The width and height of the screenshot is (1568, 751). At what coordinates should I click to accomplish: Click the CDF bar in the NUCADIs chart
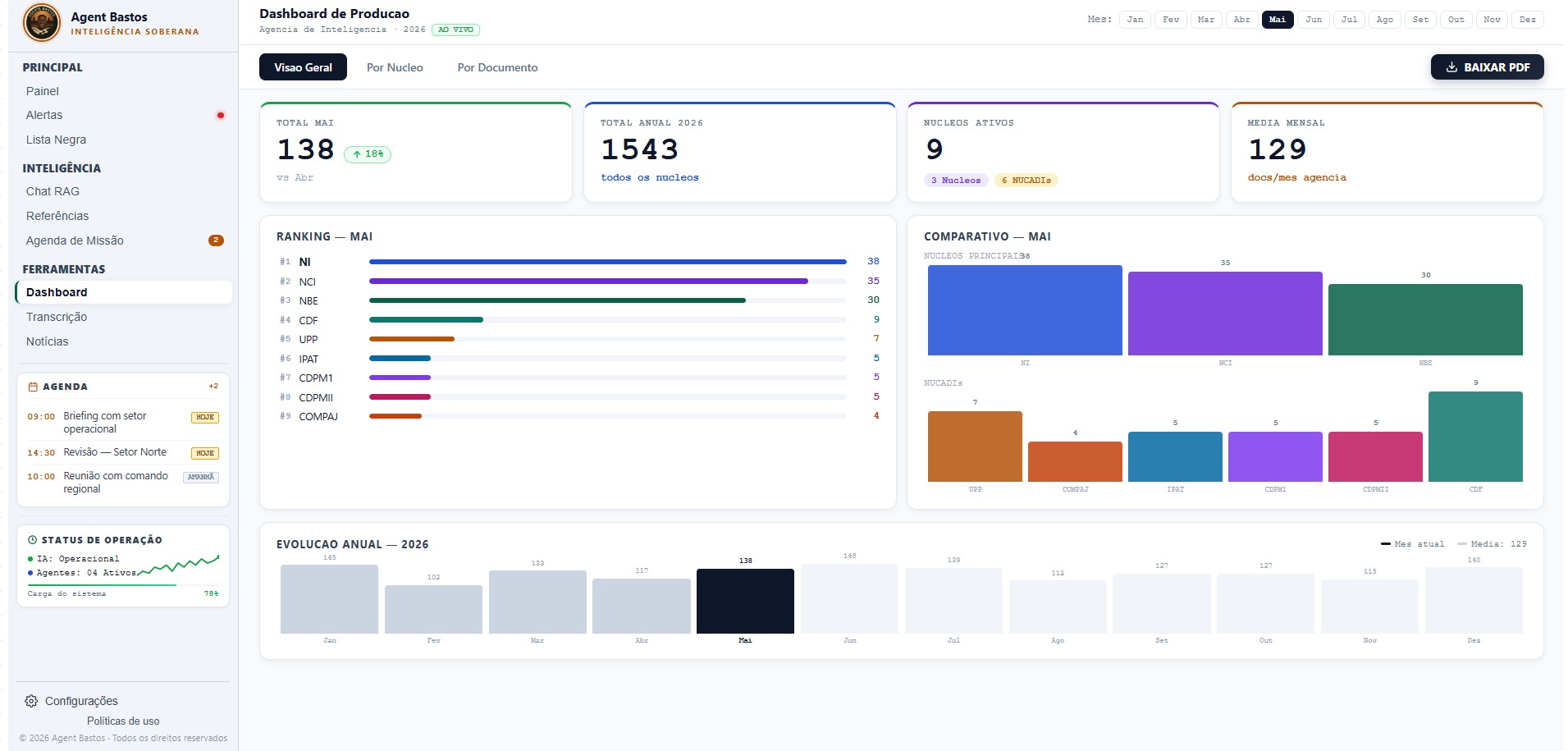[x=1475, y=437]
